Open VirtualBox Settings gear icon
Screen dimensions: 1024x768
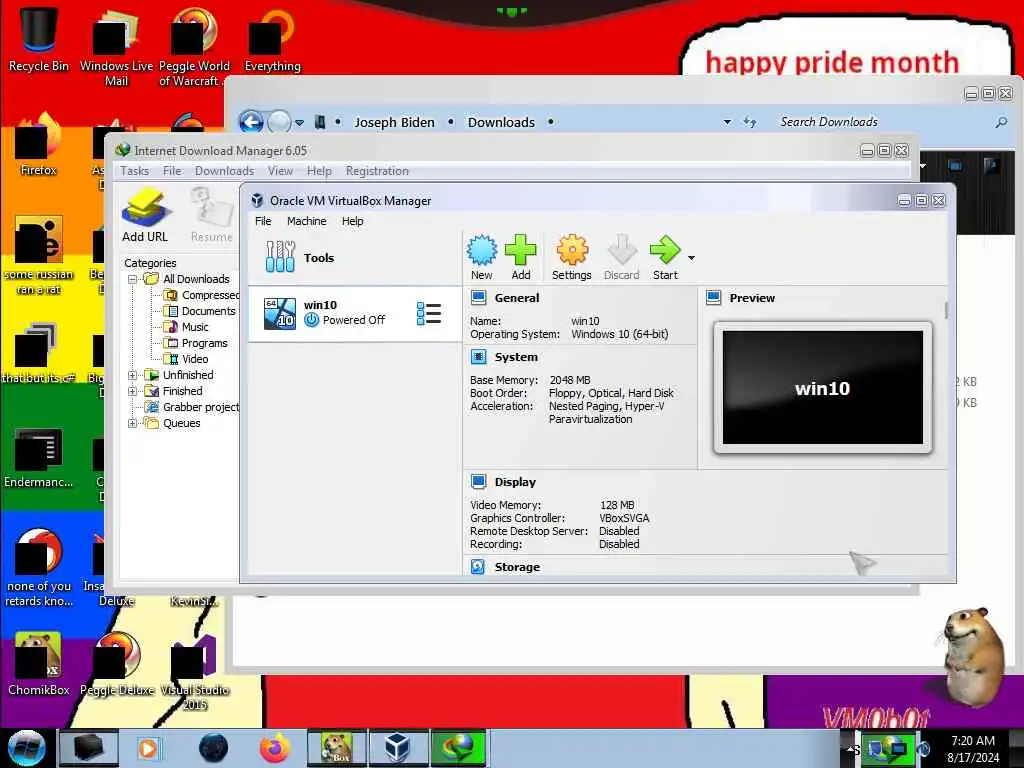point(571,257)
